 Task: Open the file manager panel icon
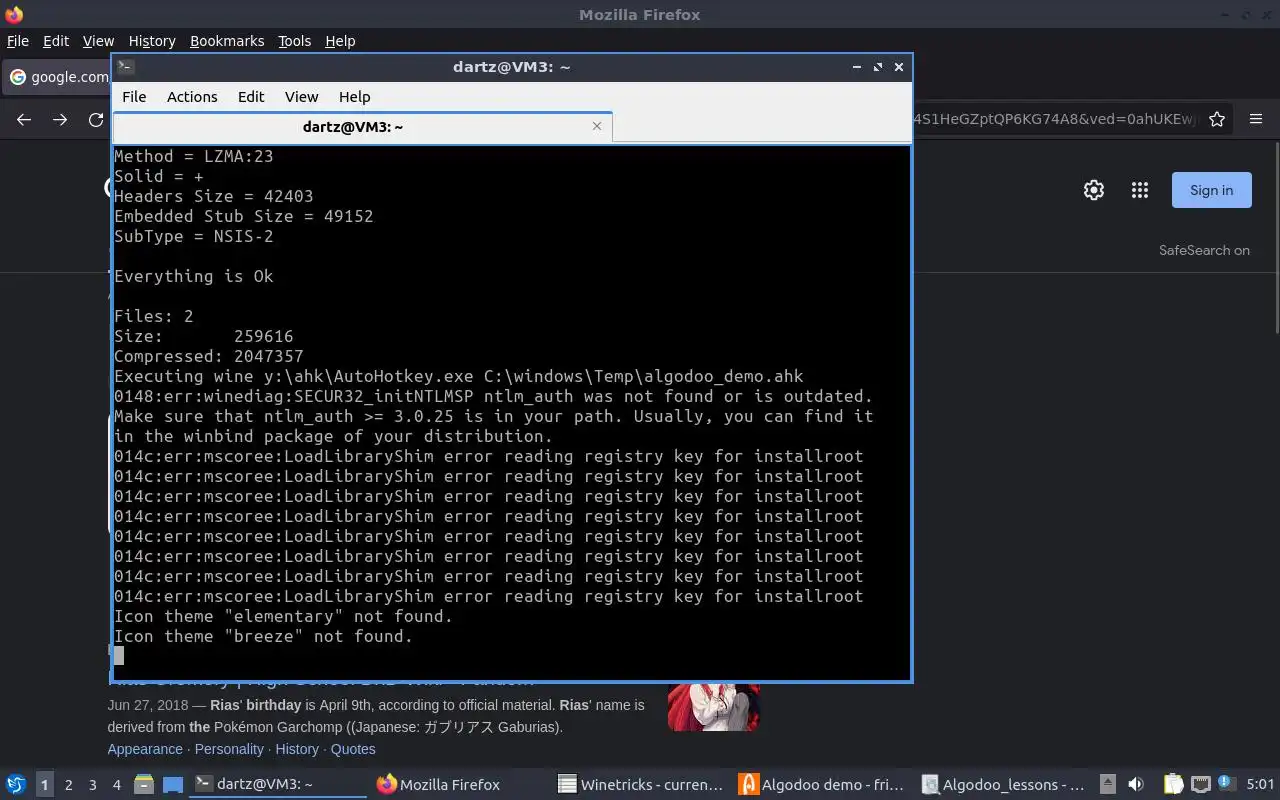click(x=144, y=785)
